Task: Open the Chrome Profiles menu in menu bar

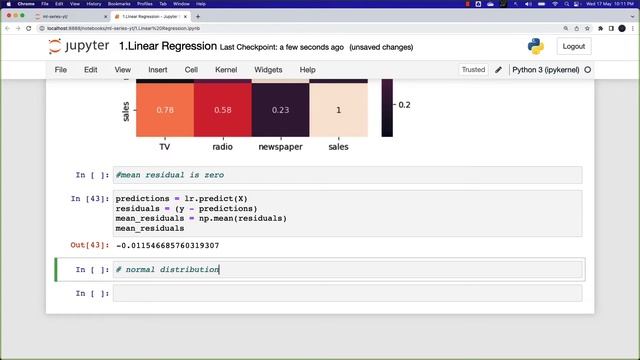Action: click(144, 4)
